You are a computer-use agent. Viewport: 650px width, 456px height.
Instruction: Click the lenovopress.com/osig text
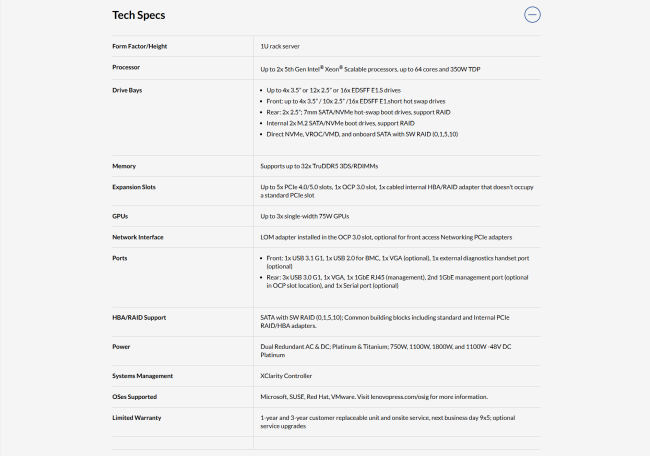click(x=401, y=396)
